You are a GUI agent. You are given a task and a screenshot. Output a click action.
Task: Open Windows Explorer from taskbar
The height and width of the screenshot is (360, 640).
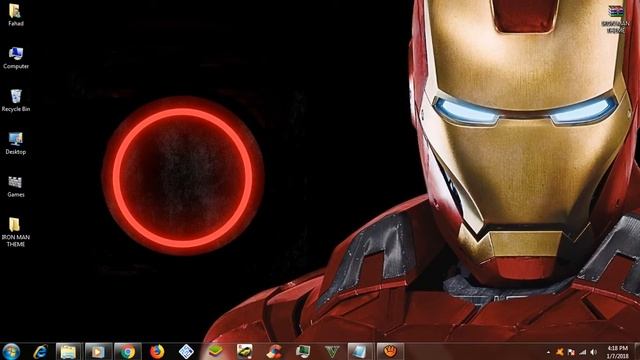tap(68, 351)
